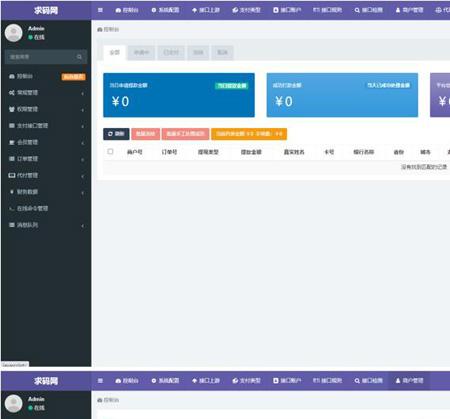Click the sidebar 控制台 dashboard icon
Image resolution: width=450 pixels, height=419 pixels.
[x=12, y=76]
